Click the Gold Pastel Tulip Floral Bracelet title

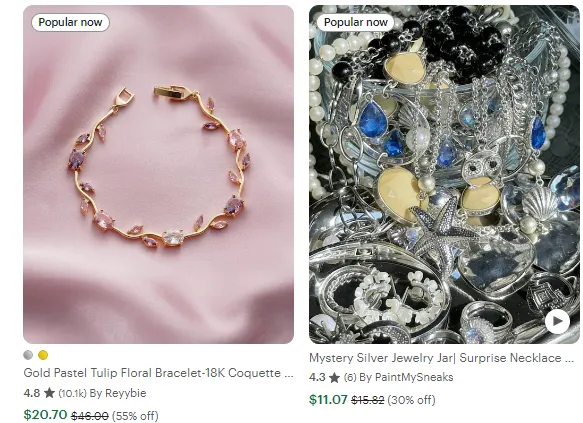158,373
